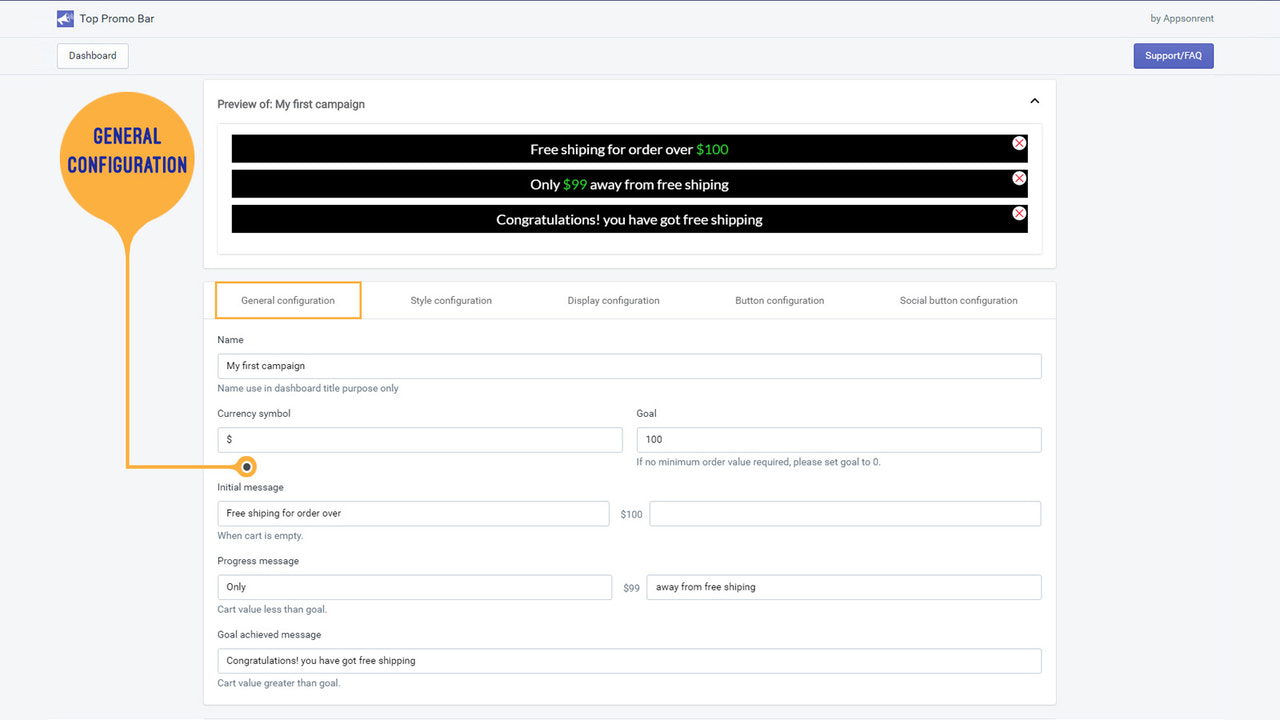1280x720 pixels.
Task: Switch to the Display configuration tab
Action: pyautogui.click(x=613, y=300)
